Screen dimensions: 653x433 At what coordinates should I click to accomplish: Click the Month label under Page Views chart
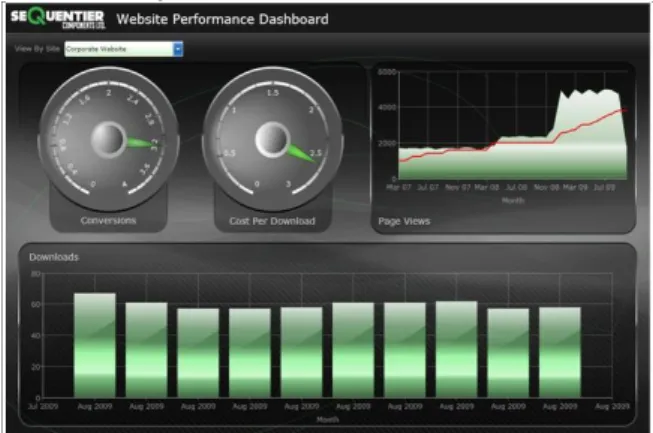(513, 201)
